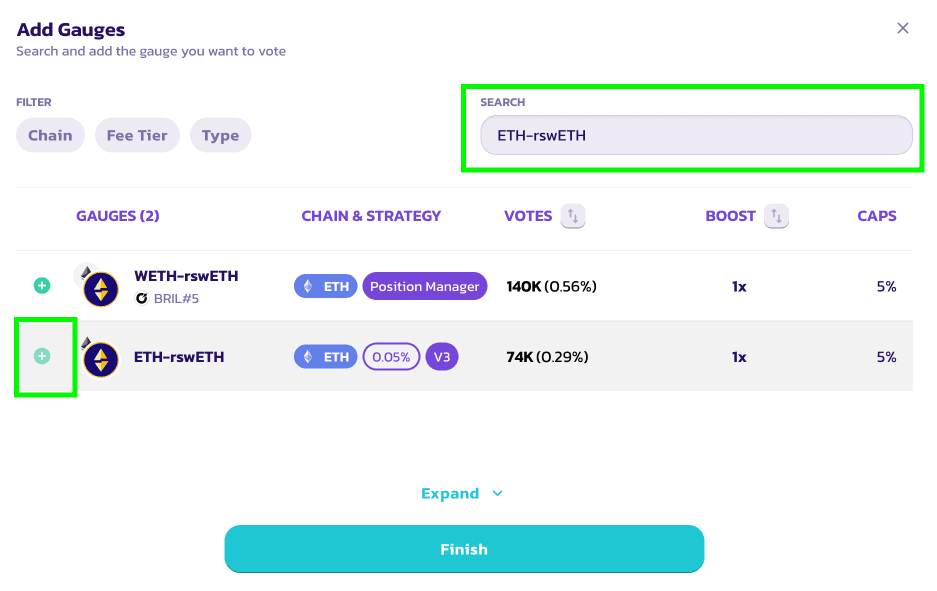Click the ETH-rswETH token pair icon
The height and width of the screenshot is (591, 937).
point(100,358)
